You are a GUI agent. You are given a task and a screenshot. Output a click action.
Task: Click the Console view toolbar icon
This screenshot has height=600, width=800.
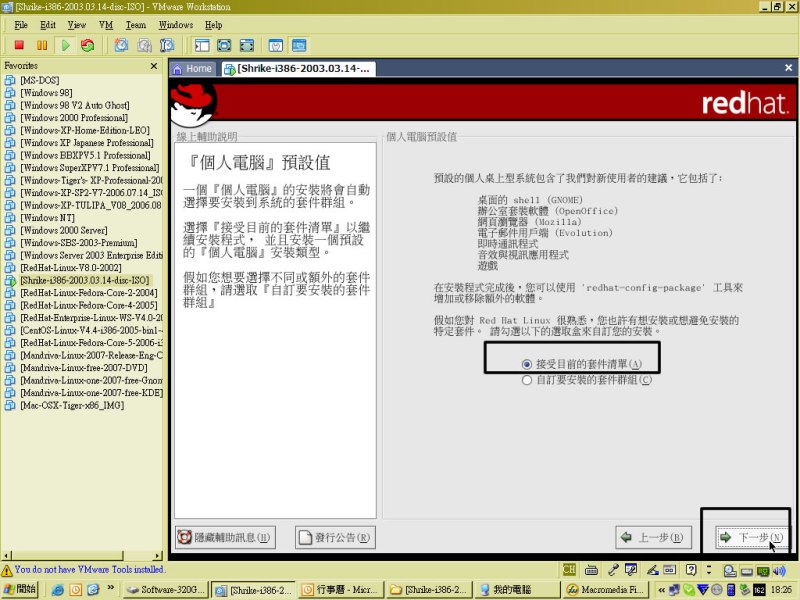pyautogui.click(x=299, y=45)
